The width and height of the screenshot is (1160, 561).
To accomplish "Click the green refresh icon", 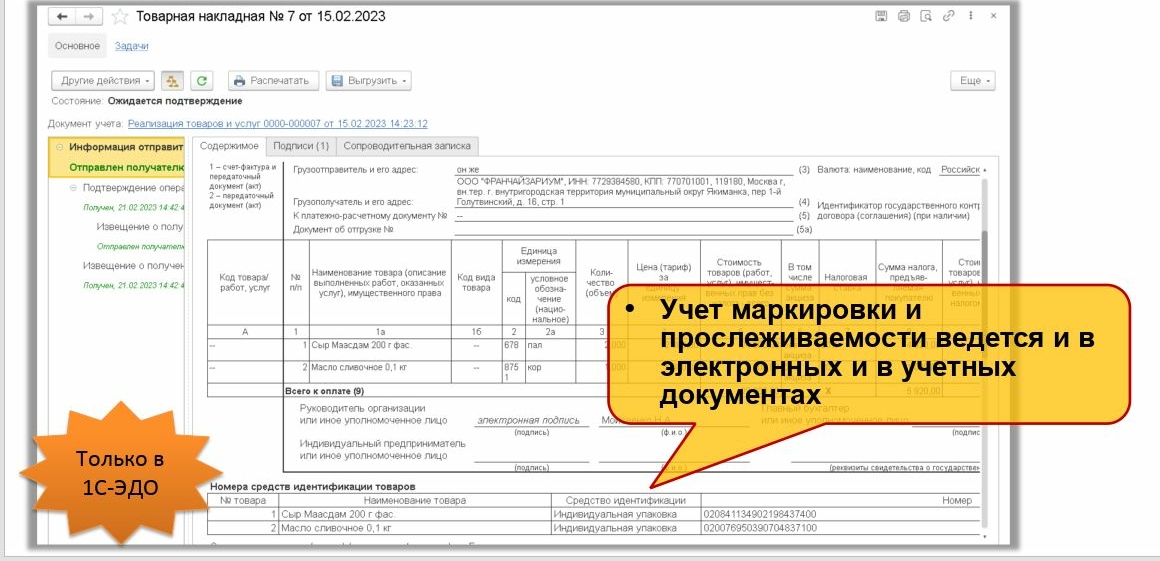I will pos(202,81).
